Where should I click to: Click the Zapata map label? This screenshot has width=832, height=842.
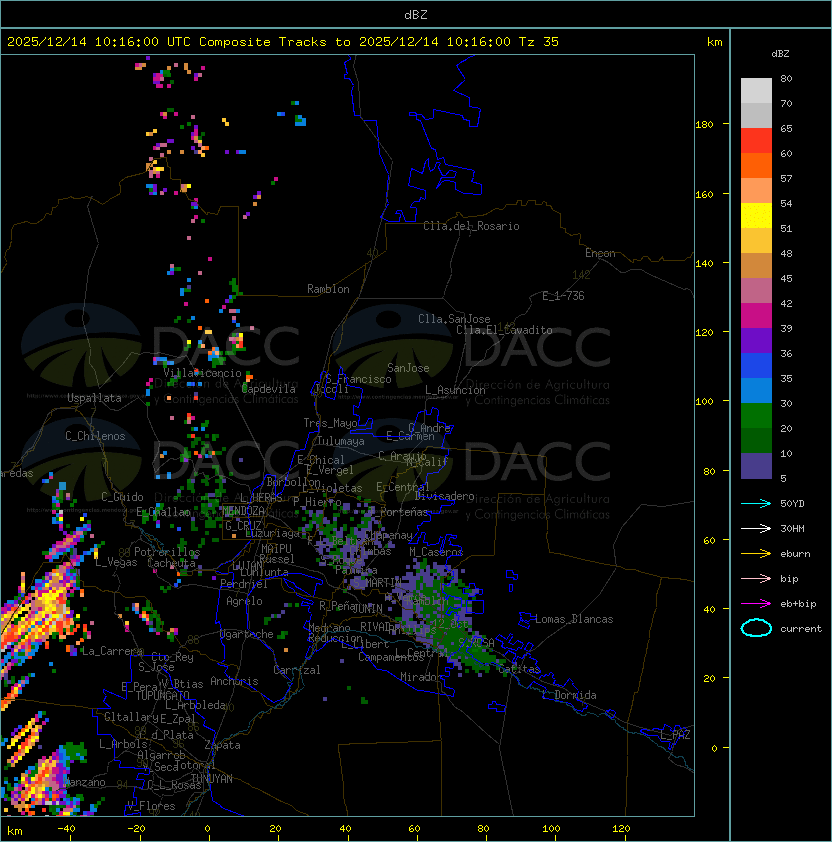pos(222,745)
